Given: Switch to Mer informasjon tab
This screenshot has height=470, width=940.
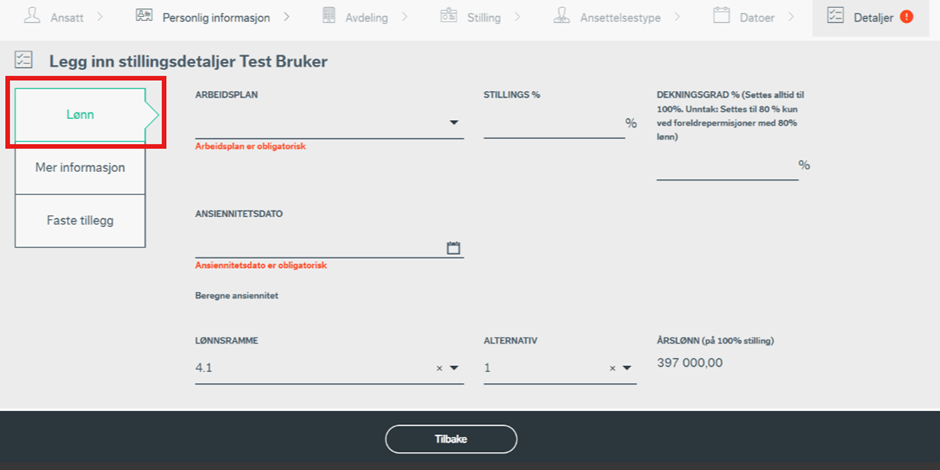Looking at the screenshot, I should point(80,167).
